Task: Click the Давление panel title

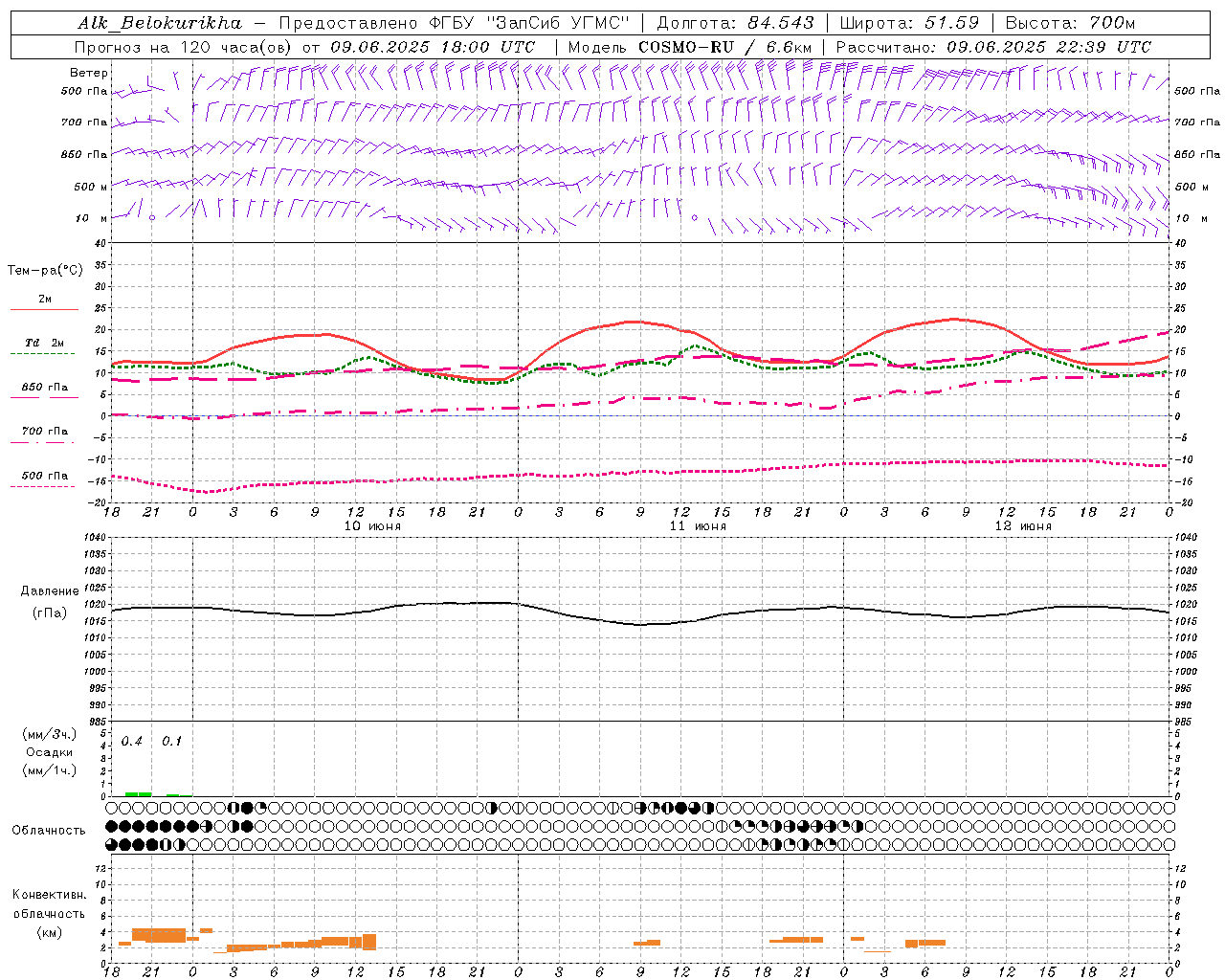Action: point(48,591)
